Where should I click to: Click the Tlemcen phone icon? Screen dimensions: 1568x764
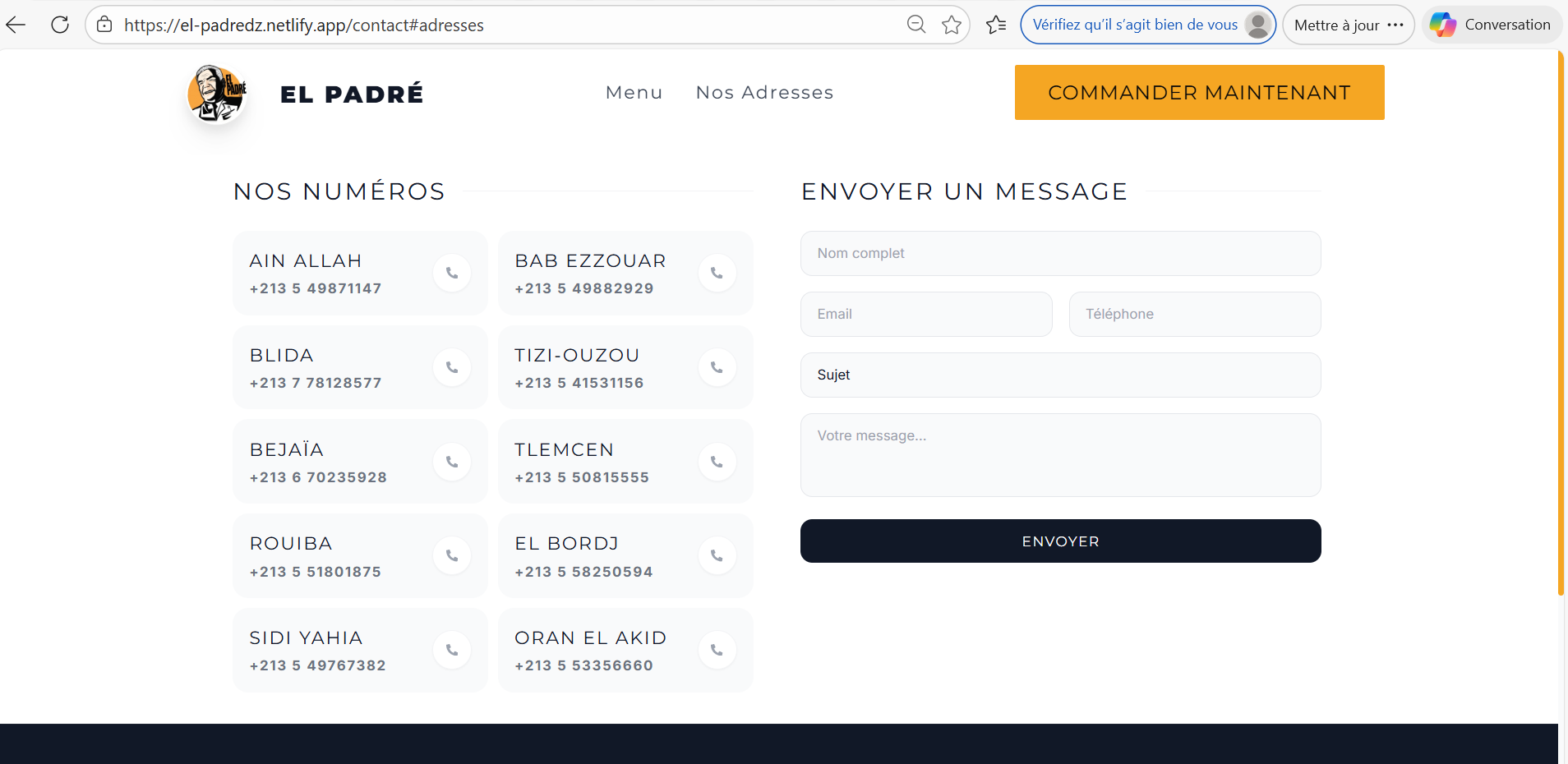pyautogui.click(x=717, y=462)
